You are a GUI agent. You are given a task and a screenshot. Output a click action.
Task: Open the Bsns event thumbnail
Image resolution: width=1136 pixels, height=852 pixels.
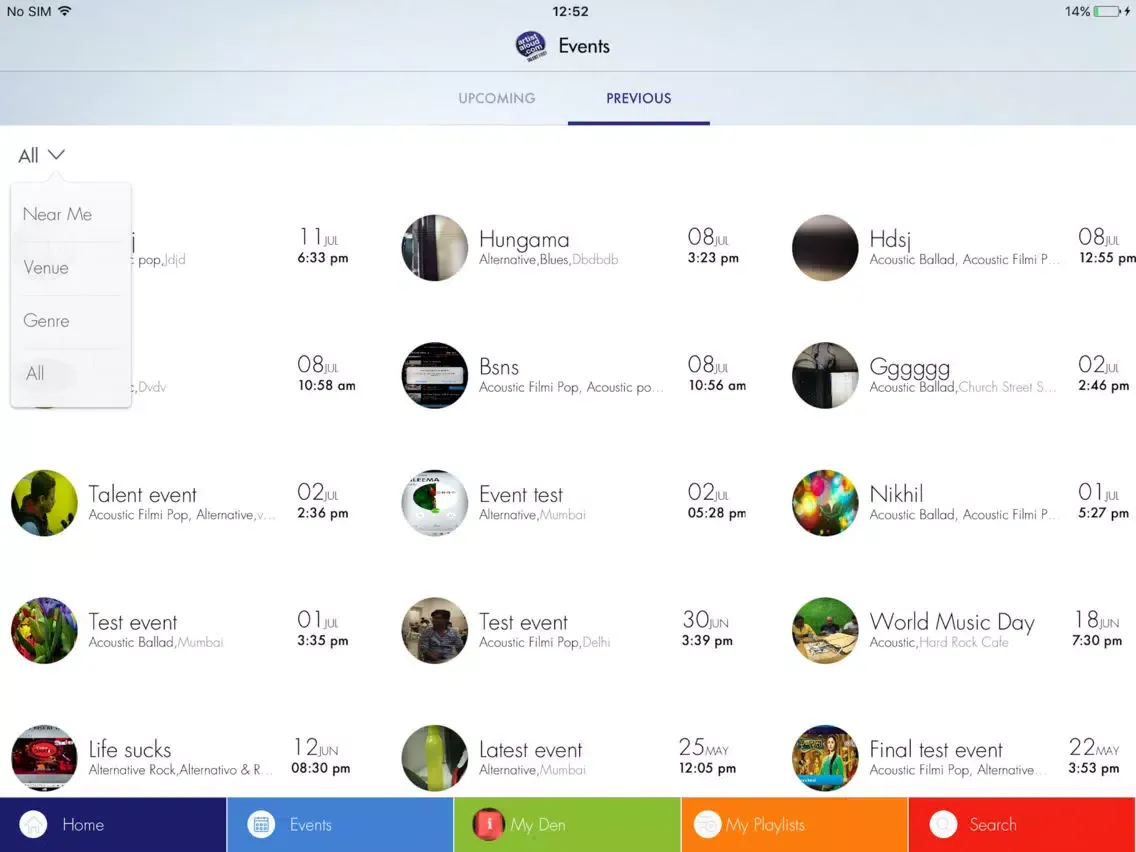point(435,376)
